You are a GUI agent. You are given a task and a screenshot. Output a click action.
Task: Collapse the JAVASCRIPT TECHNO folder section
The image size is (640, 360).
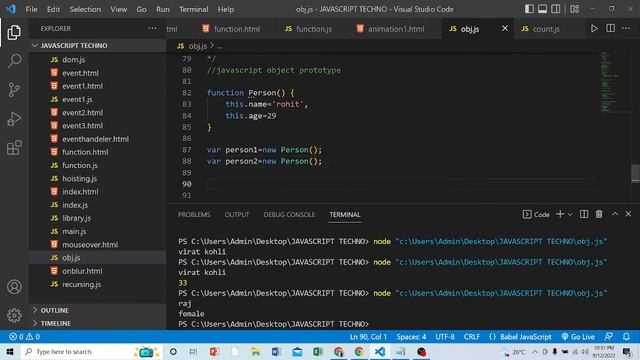(98, 45)
